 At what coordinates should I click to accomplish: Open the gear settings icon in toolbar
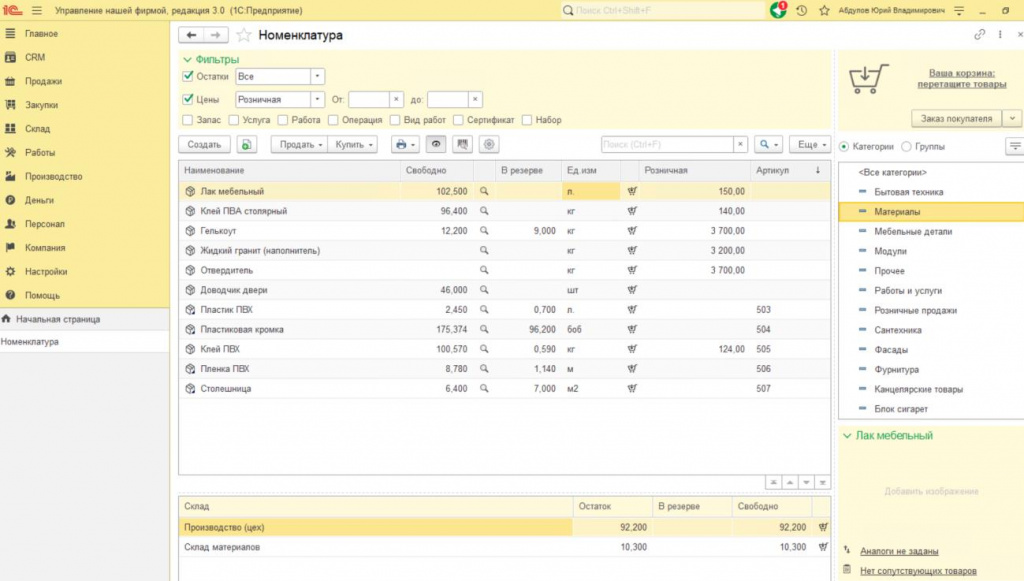489,144
